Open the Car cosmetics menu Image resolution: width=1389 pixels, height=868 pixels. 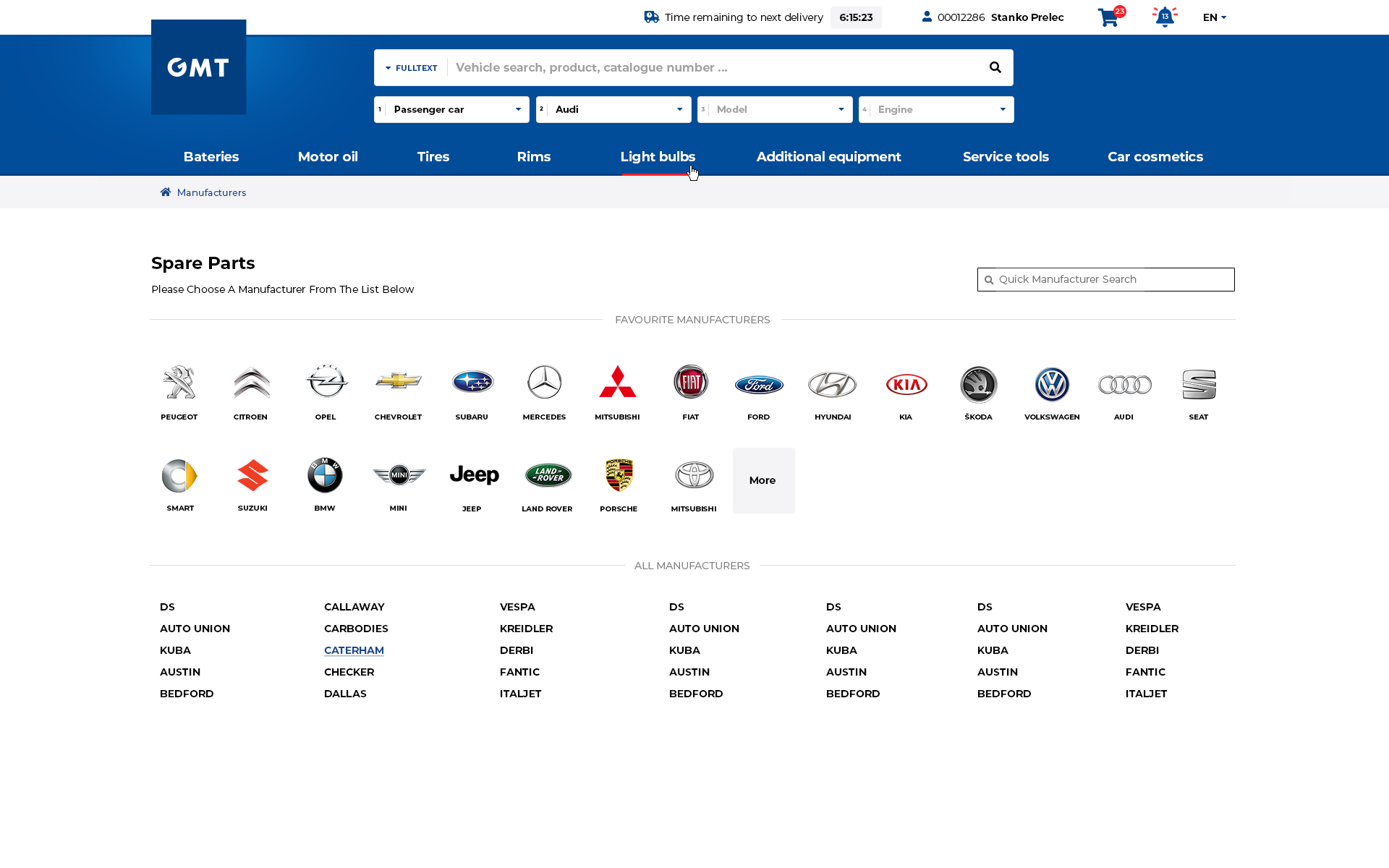[x=1155, y=157]
